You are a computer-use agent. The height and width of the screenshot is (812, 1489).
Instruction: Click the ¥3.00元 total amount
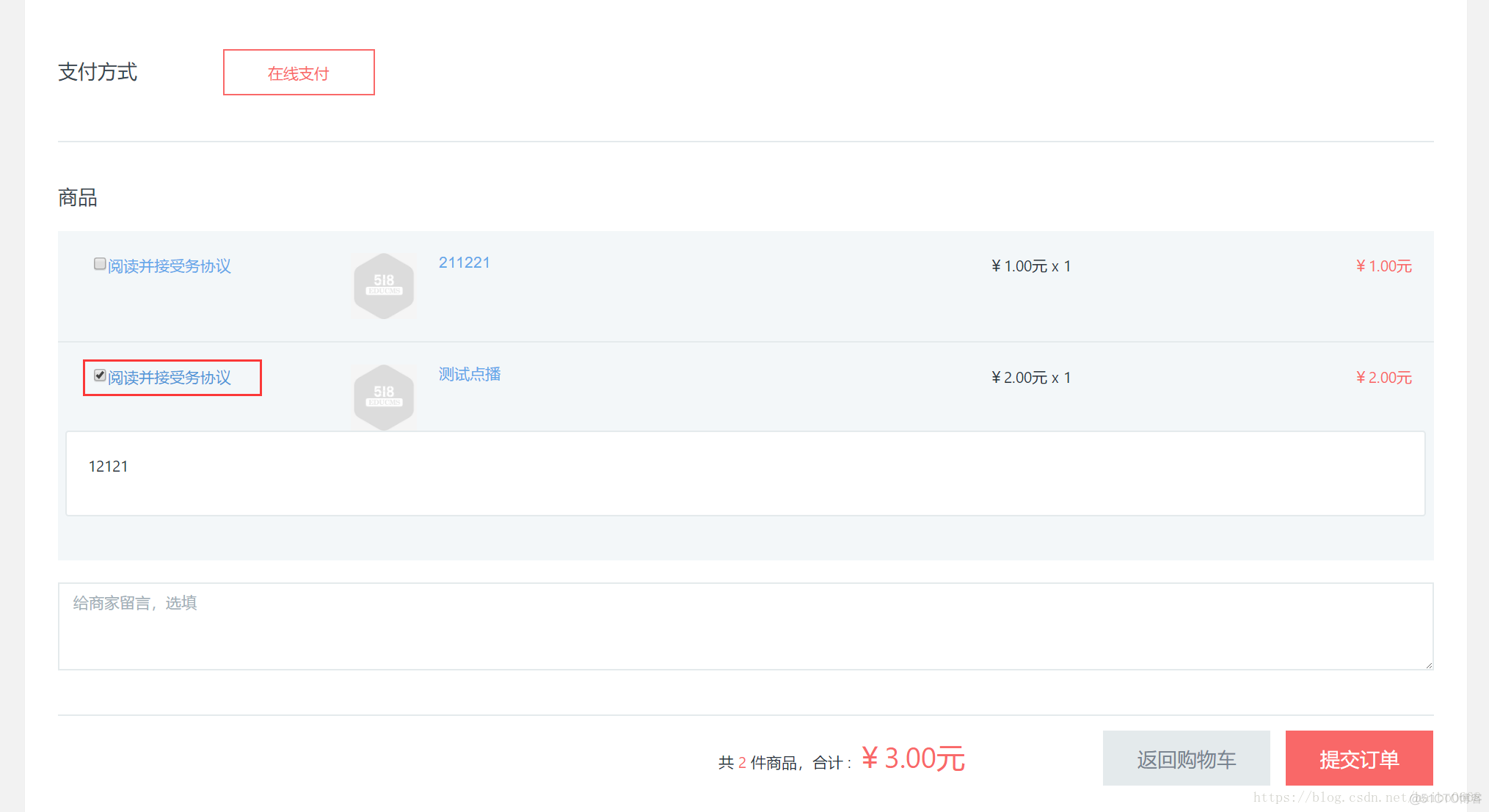point(914,758)
